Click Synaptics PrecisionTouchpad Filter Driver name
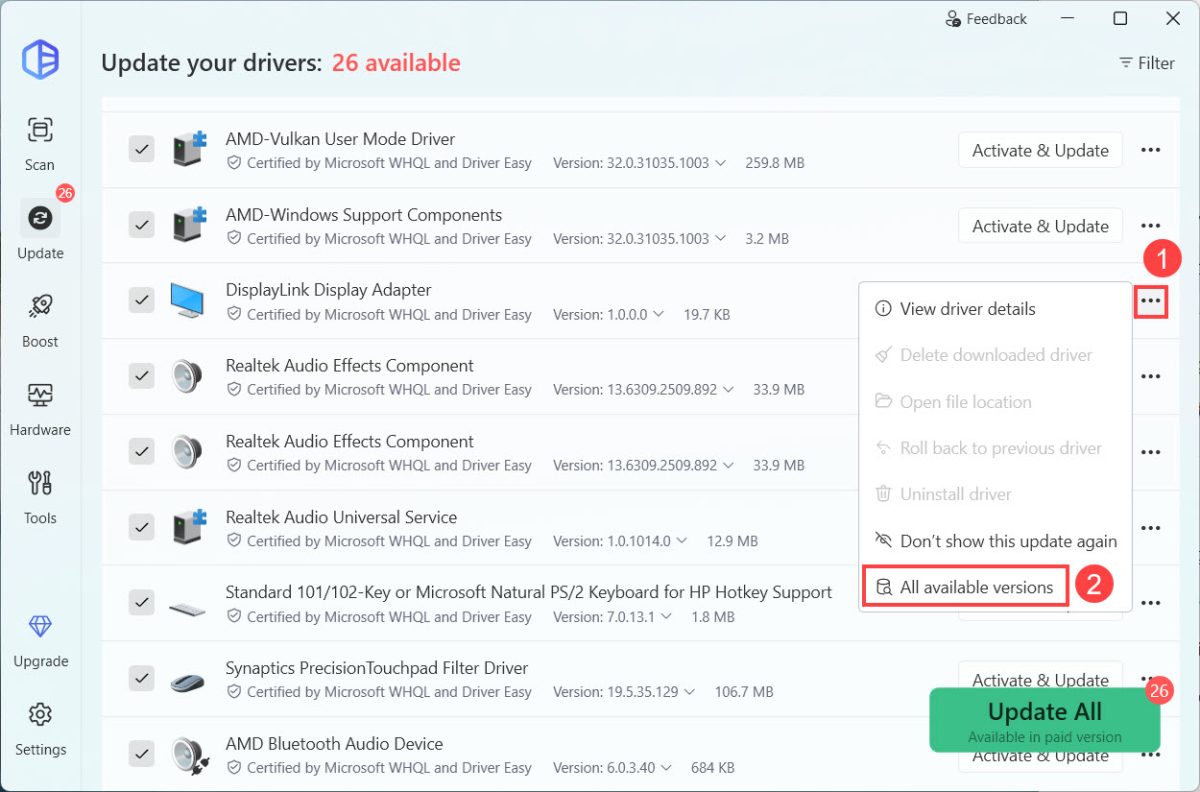This screenshot has width=1200, height=792. (x=377, y=668)
